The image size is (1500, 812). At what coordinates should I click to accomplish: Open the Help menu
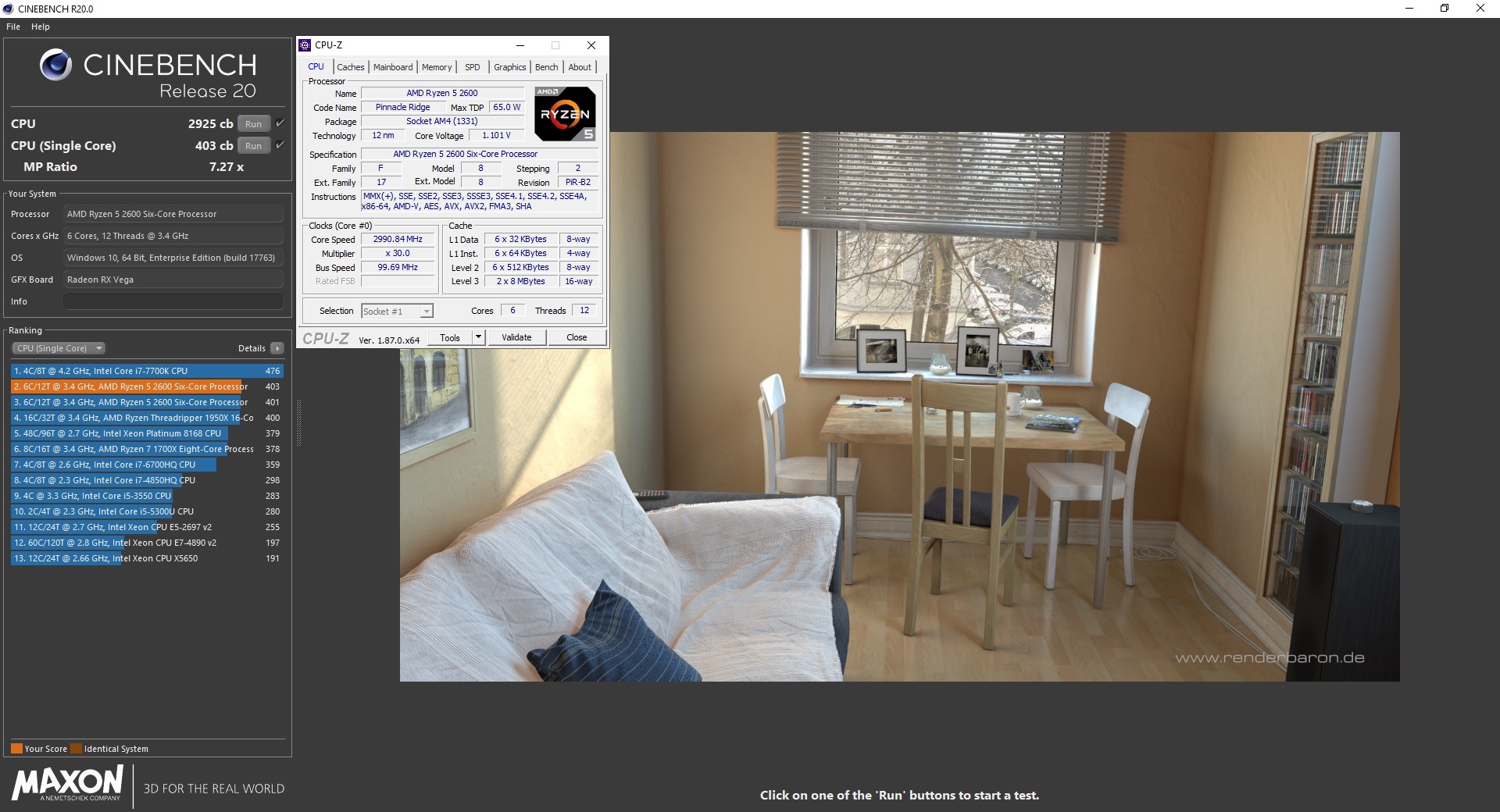[x=40, y=26]
